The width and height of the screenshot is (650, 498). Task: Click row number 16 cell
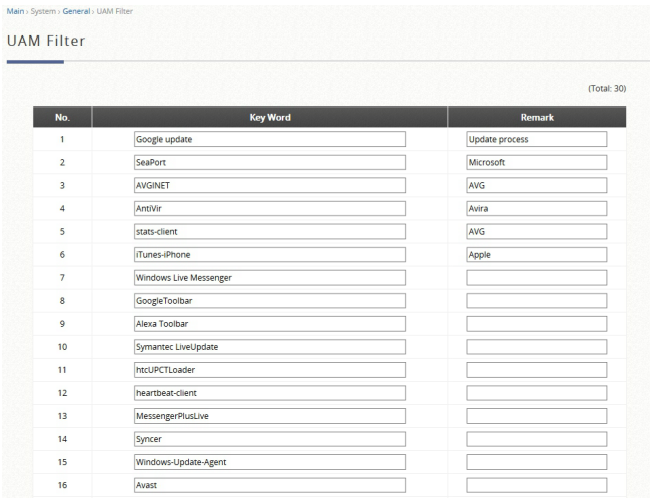coord(62,485)
